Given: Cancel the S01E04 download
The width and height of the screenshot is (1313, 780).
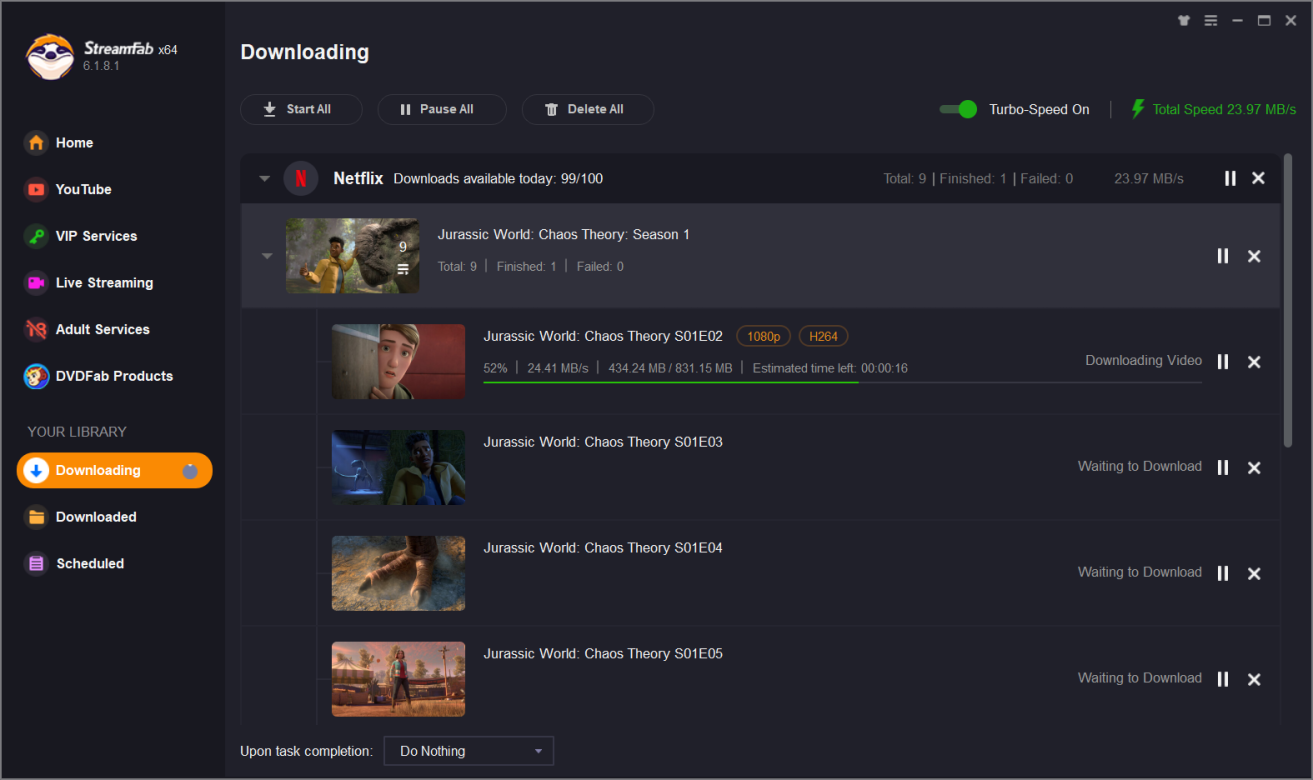Looking at the screenshot, I should [1254, 573].
